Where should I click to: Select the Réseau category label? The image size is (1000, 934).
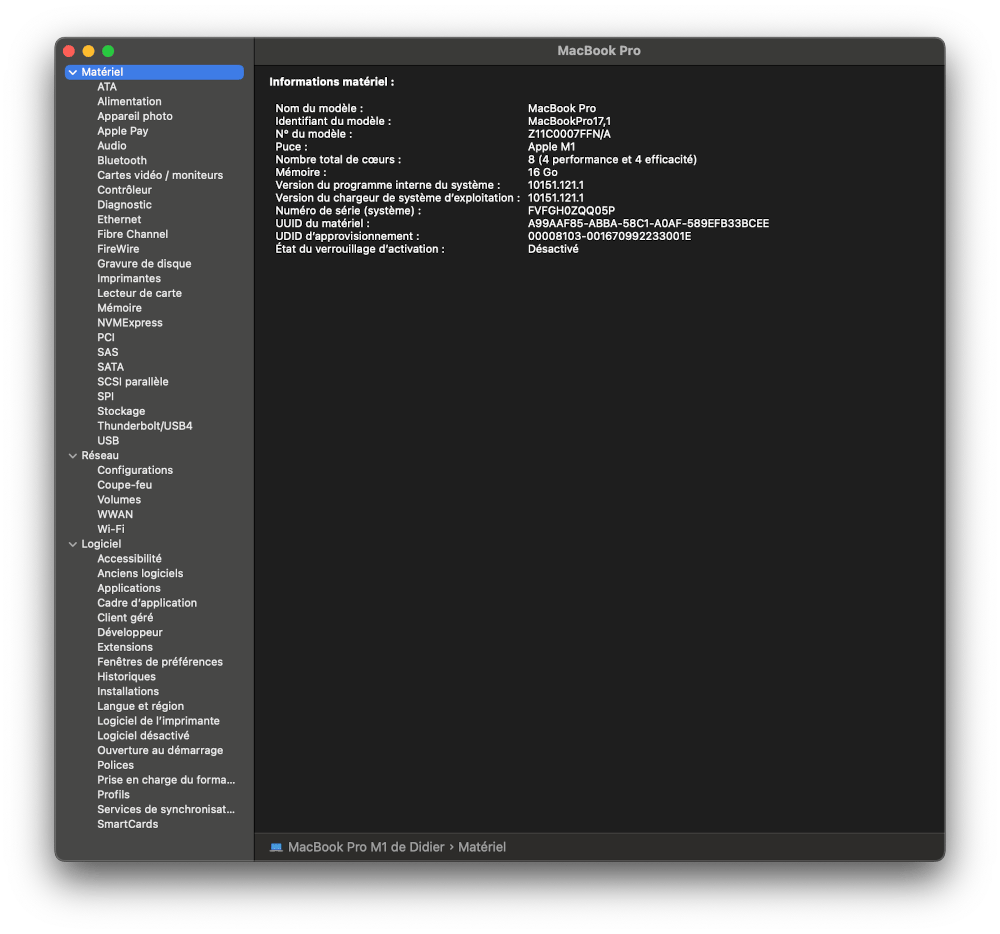pyautogui.click(x=99, y=456)
